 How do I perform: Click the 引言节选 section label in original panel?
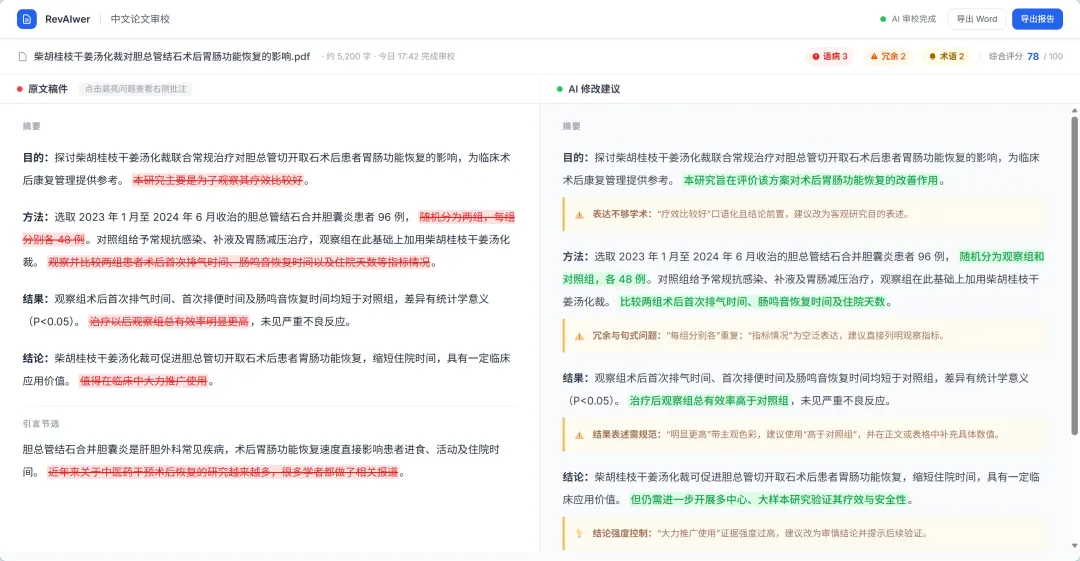(41, 424)
